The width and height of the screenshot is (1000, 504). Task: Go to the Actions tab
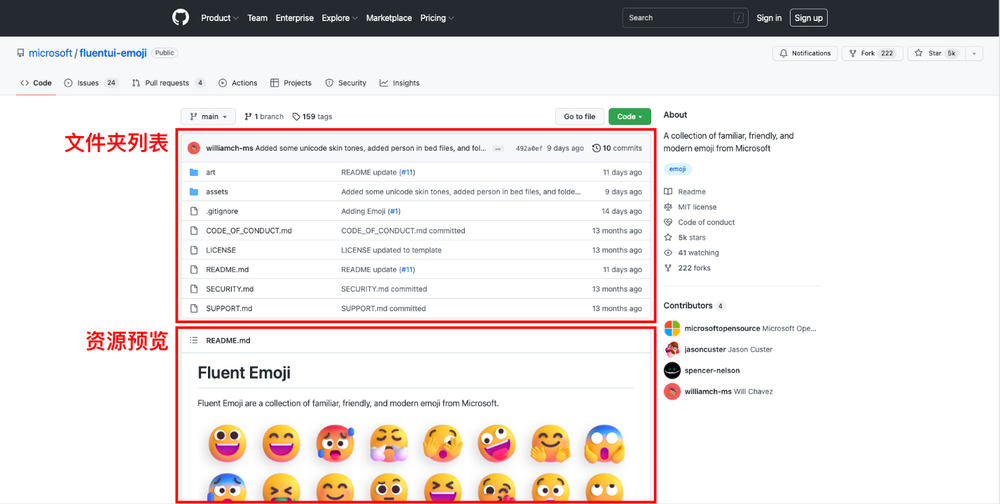point(237,83)
